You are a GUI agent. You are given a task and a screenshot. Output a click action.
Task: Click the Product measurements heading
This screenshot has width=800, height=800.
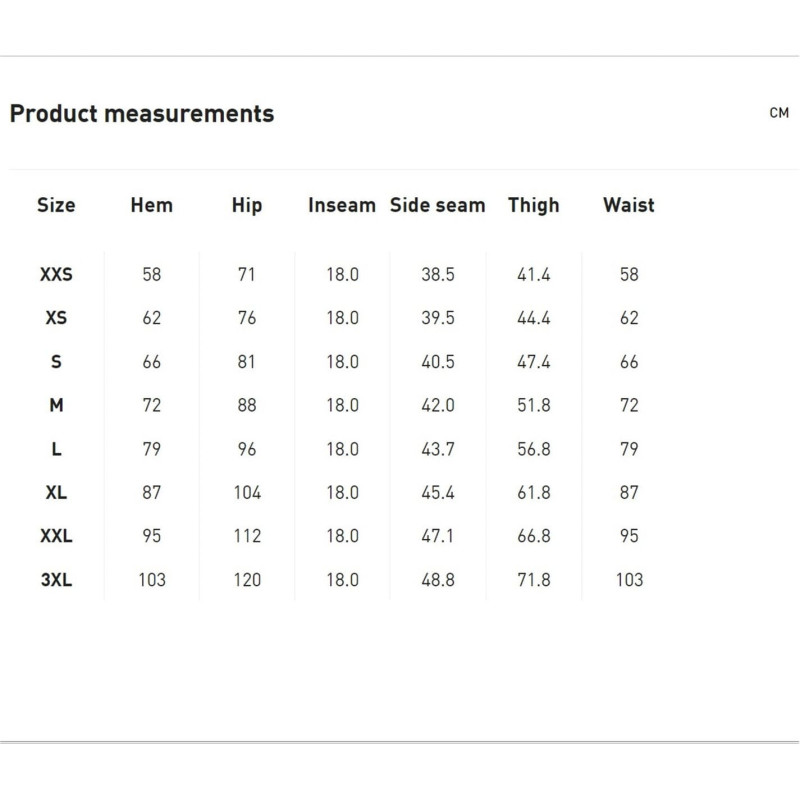141,113
